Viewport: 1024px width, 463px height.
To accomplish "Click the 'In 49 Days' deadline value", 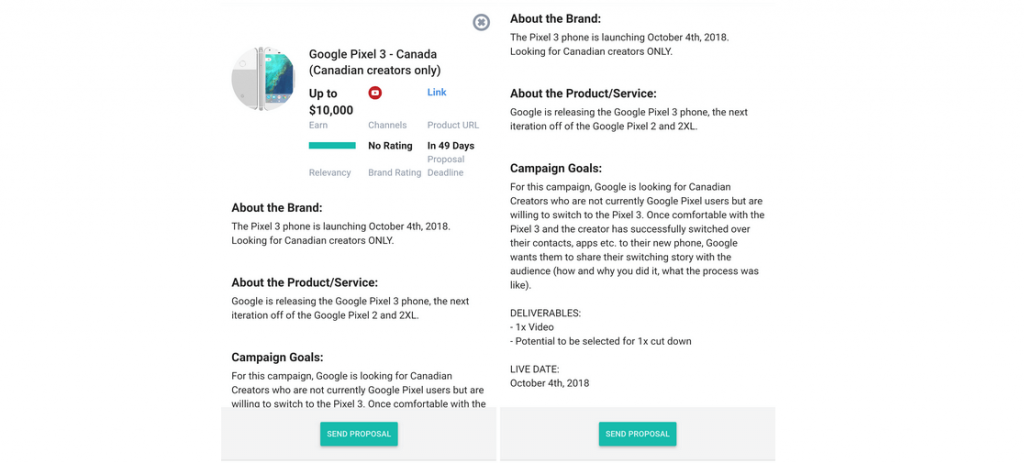I will click(x=450, y=146).
